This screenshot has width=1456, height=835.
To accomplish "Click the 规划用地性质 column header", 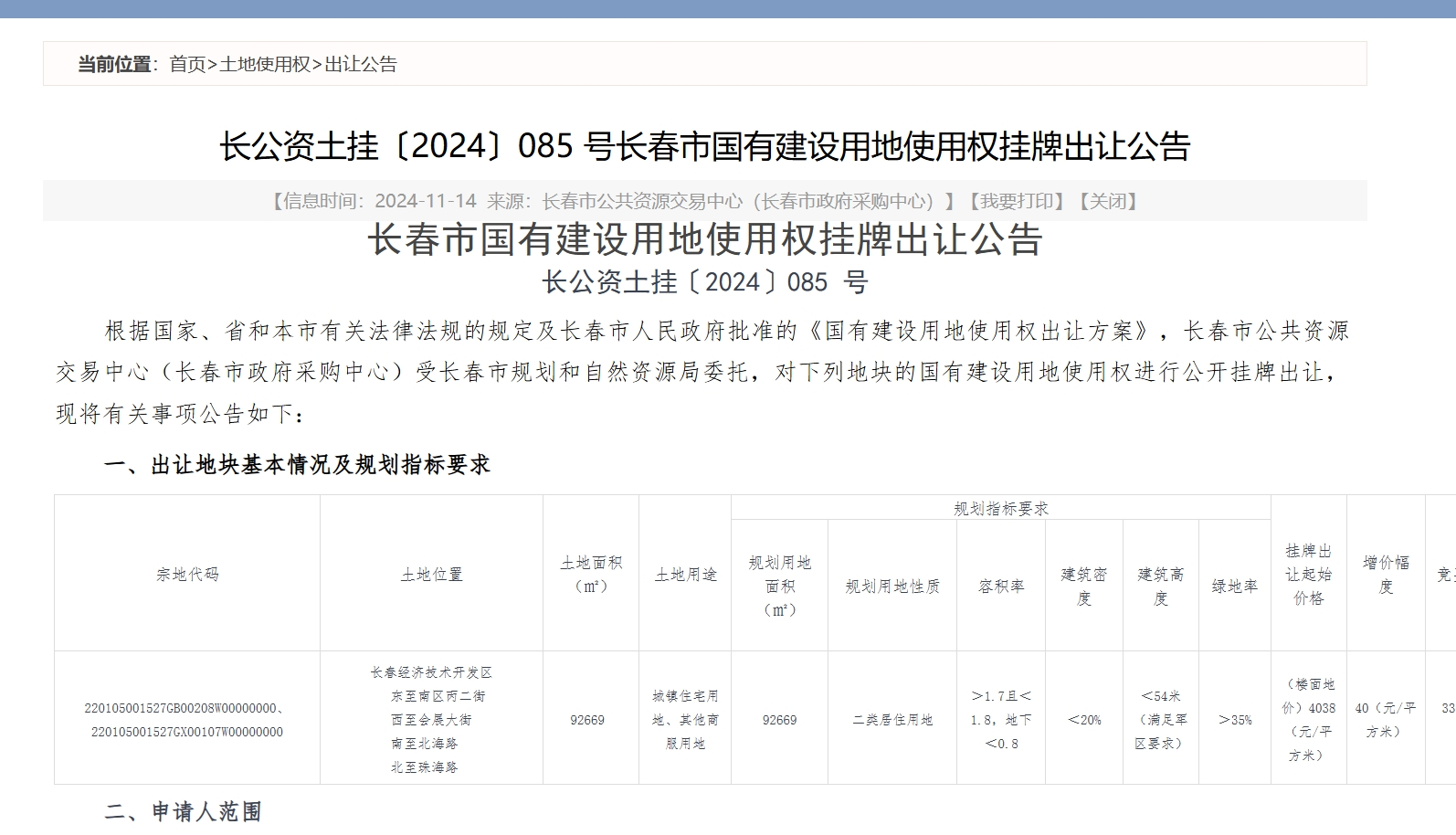I will pyautogui.click(x=892, y=587).
